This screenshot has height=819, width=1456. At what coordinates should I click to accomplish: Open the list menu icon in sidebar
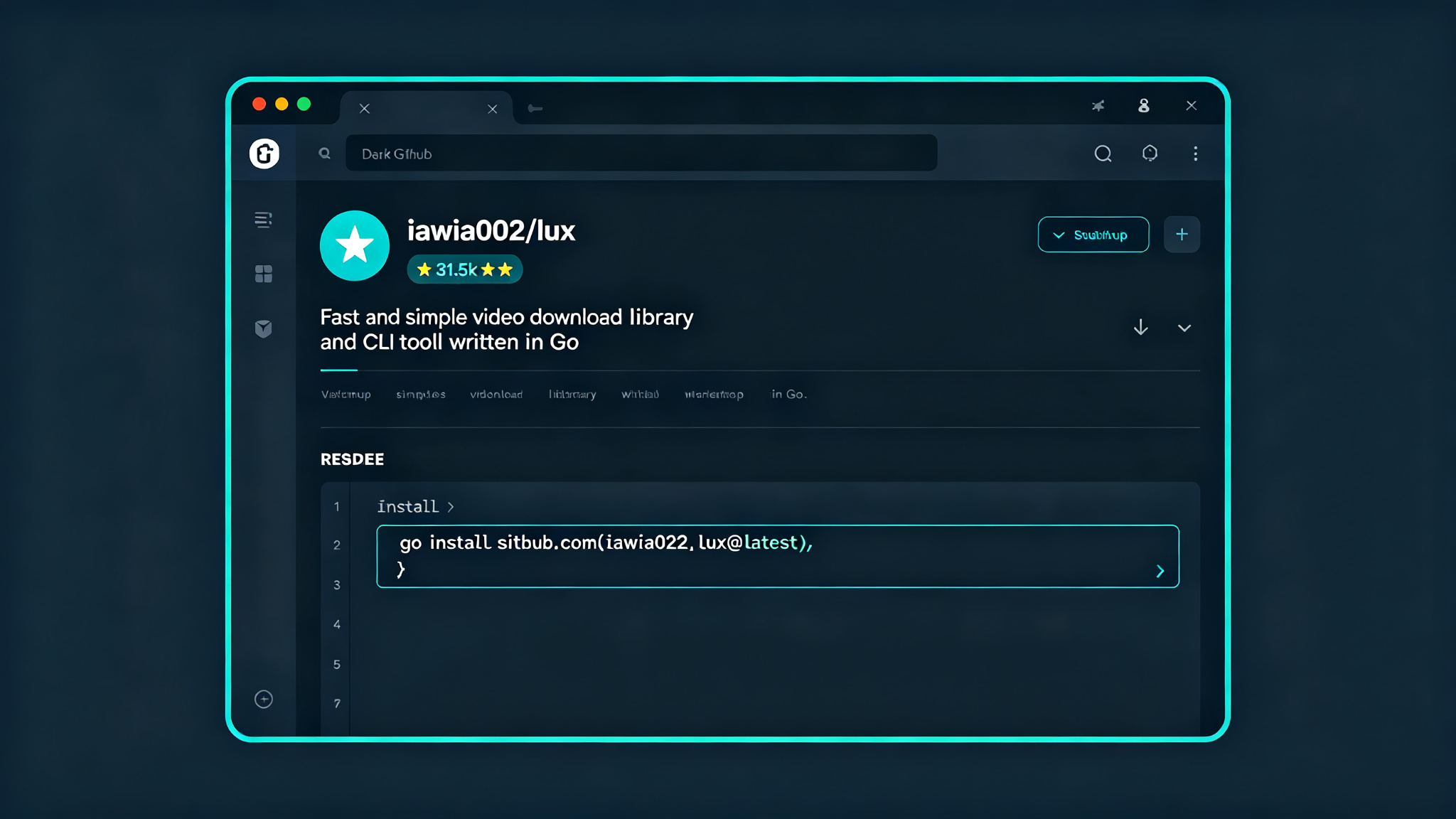(263, 220)
